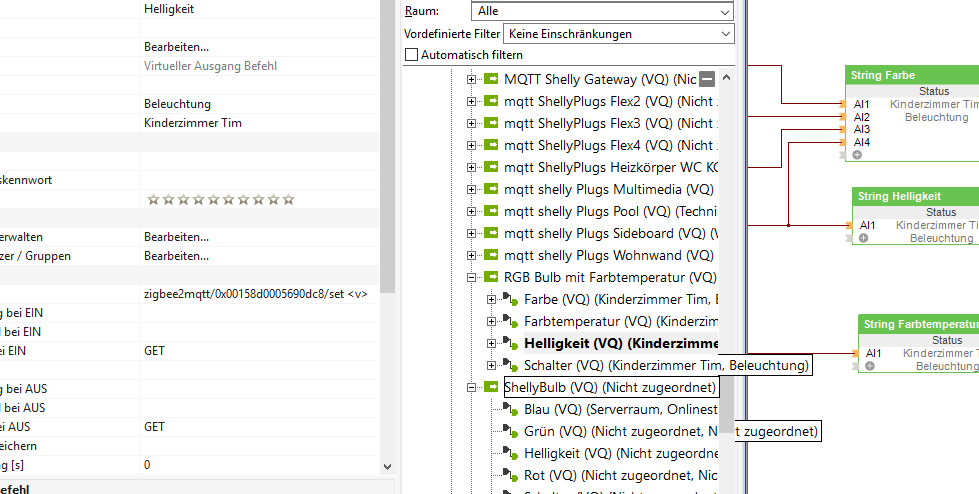Screen dimensions: 979x494
Task: Click the first Bearbeiten... property value
Action: tap(176, 47)
